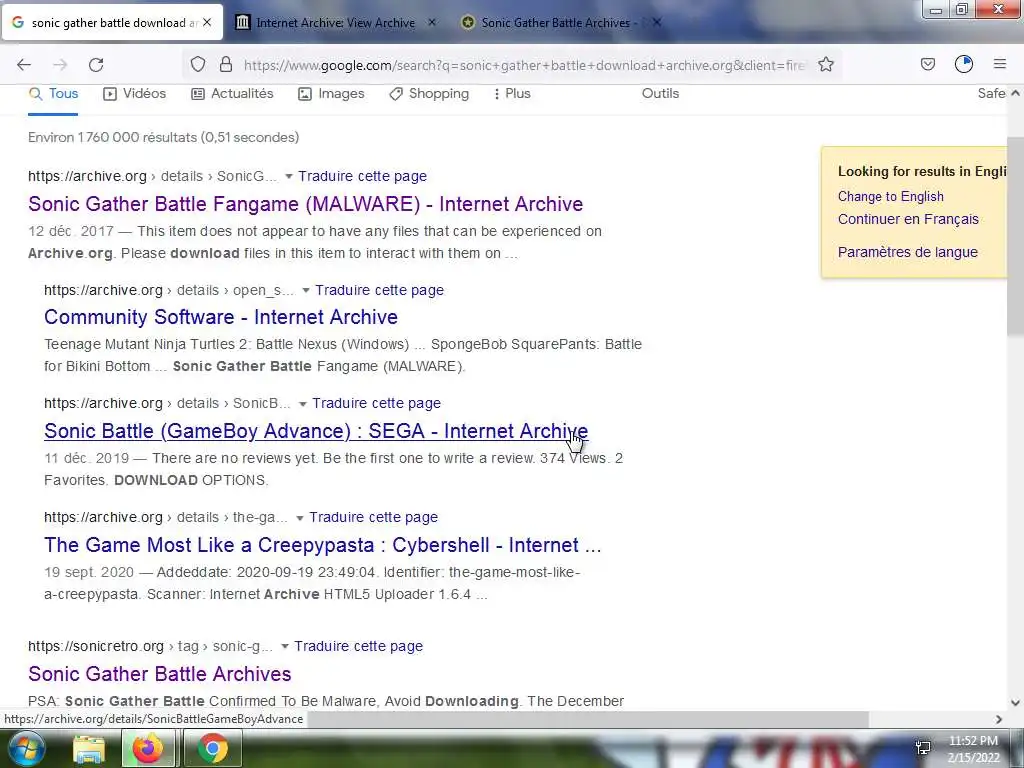1024x768 pixels.
Task: Open the Outils search tools
Action: [660, 93]
